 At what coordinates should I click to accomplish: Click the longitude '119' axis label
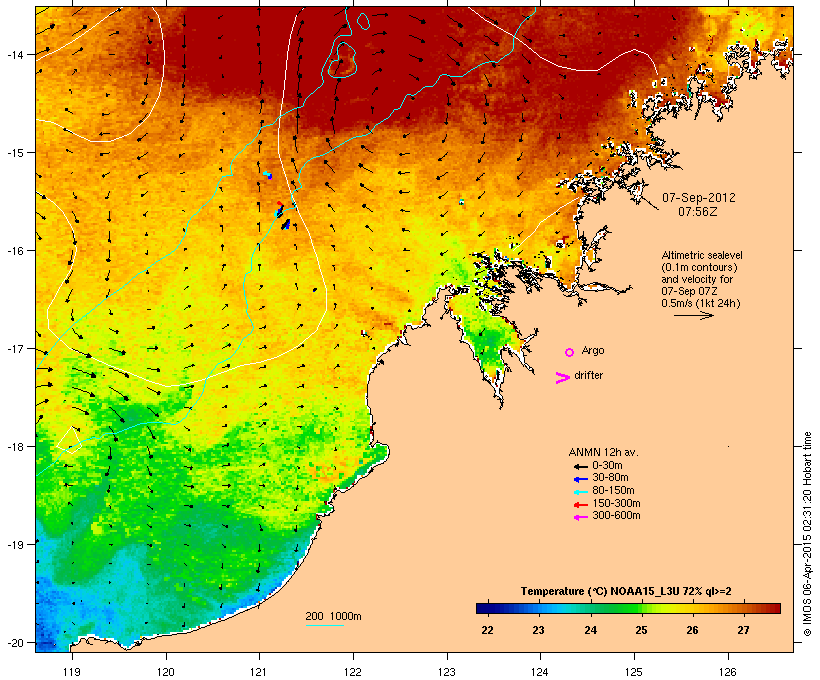72,672
